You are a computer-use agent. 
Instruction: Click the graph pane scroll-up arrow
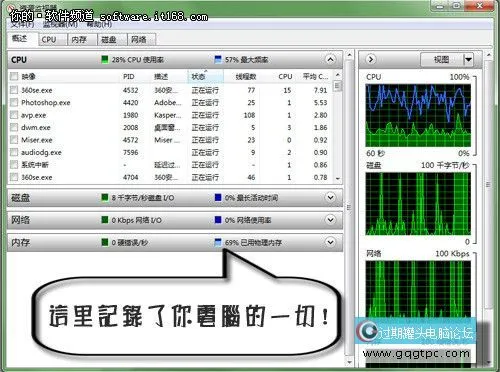click(489, 54)
